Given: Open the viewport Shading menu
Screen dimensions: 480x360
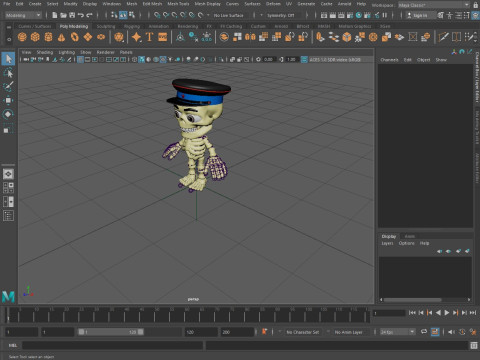Looking at the screenshot, I should coord(45,52).
